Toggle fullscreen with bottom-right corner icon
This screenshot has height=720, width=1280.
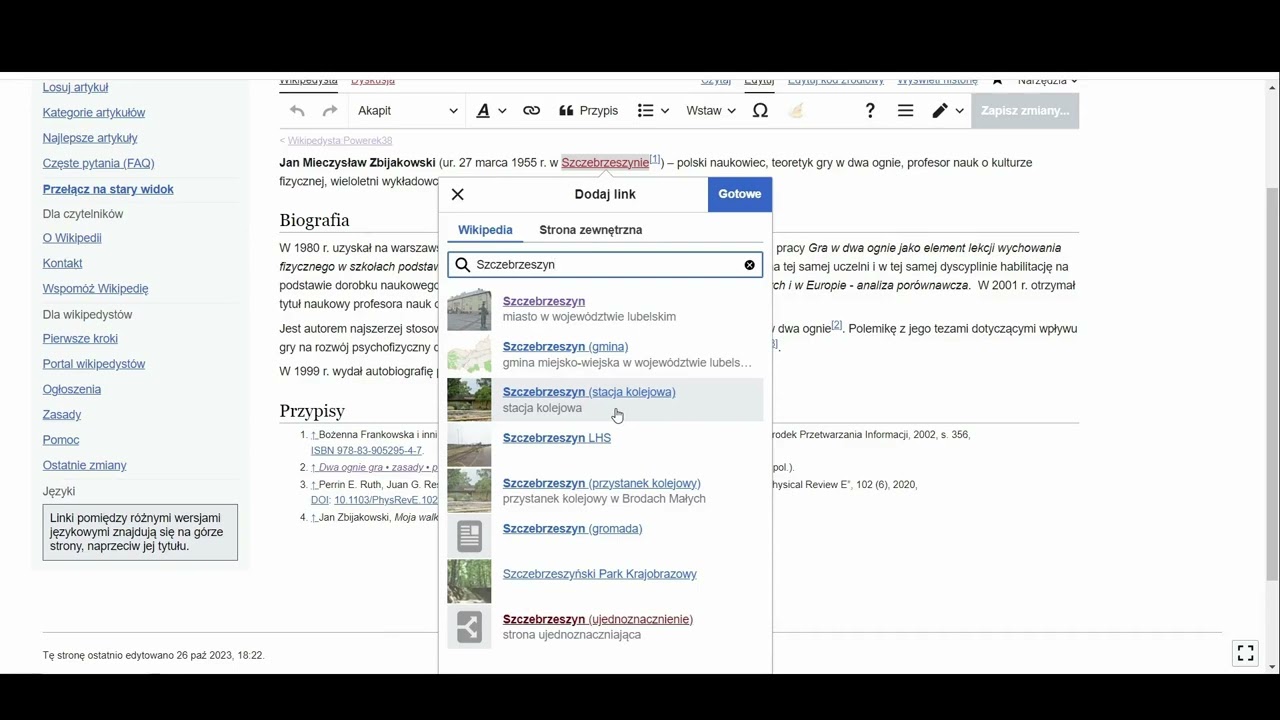pyautogui.click(x=1246, y=653)
